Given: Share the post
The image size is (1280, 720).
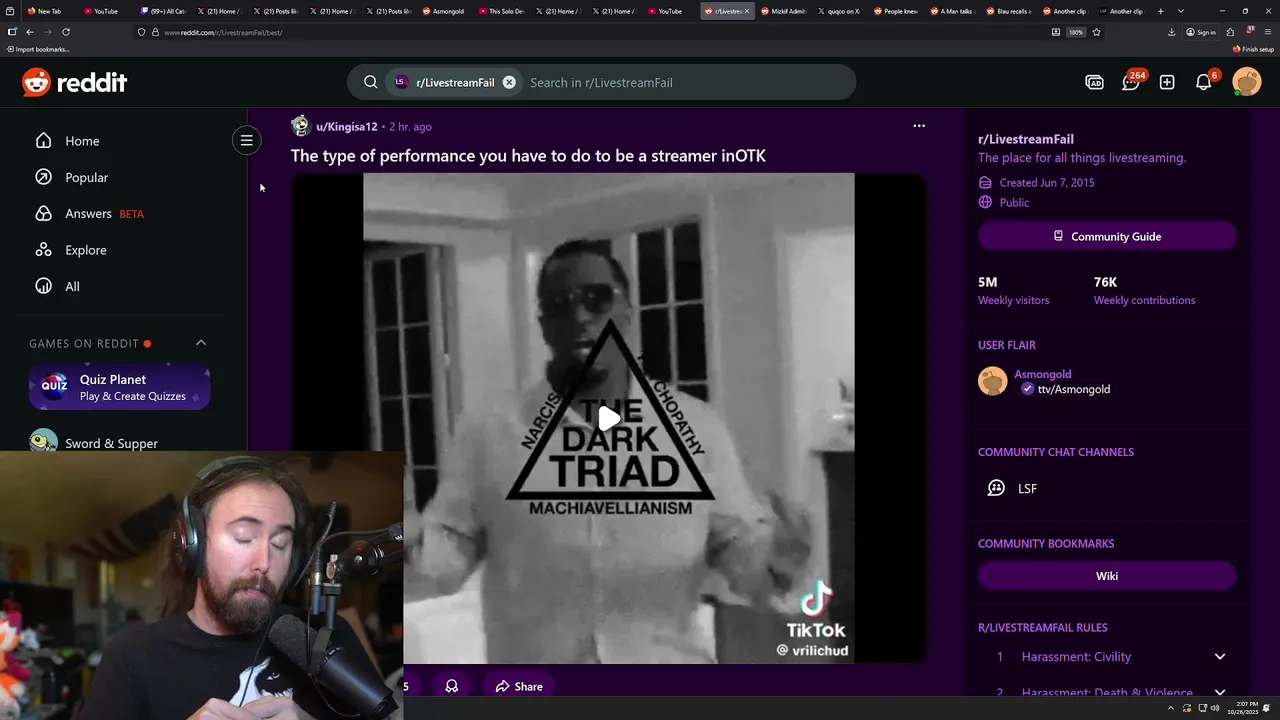Looking at the screenshot, I should (519, 686).
